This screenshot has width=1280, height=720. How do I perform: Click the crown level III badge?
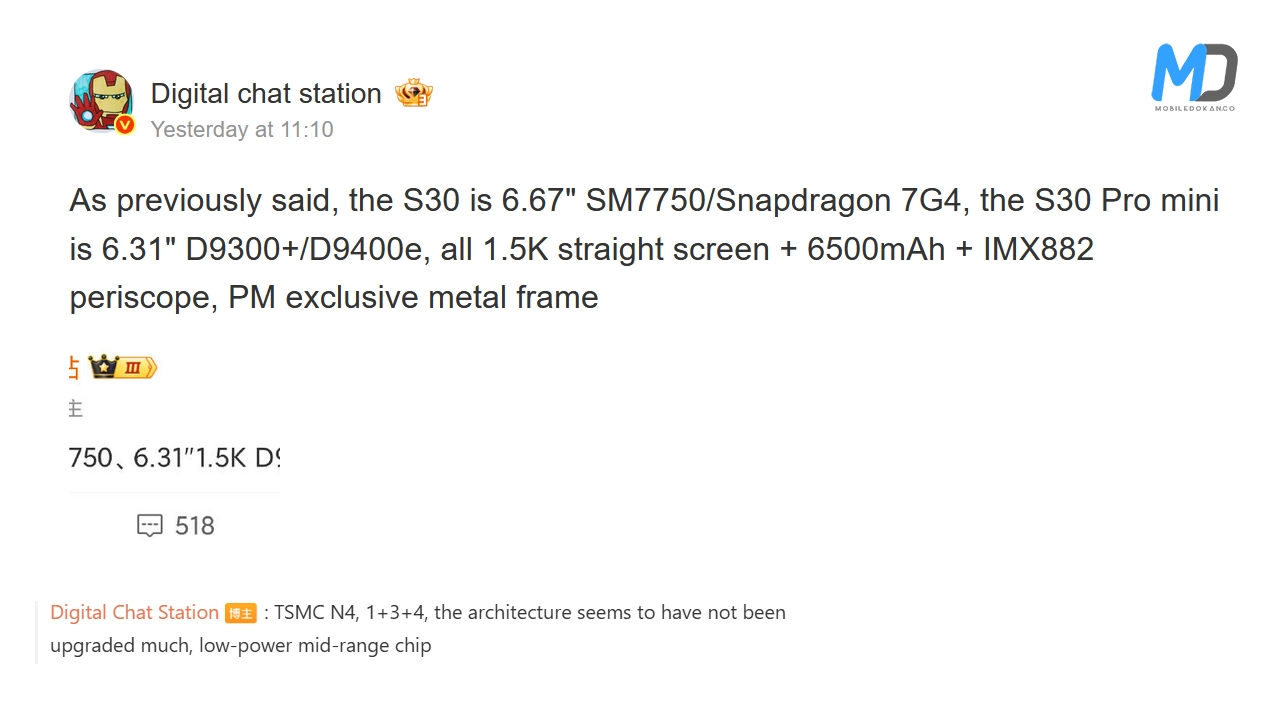point(122,367)
